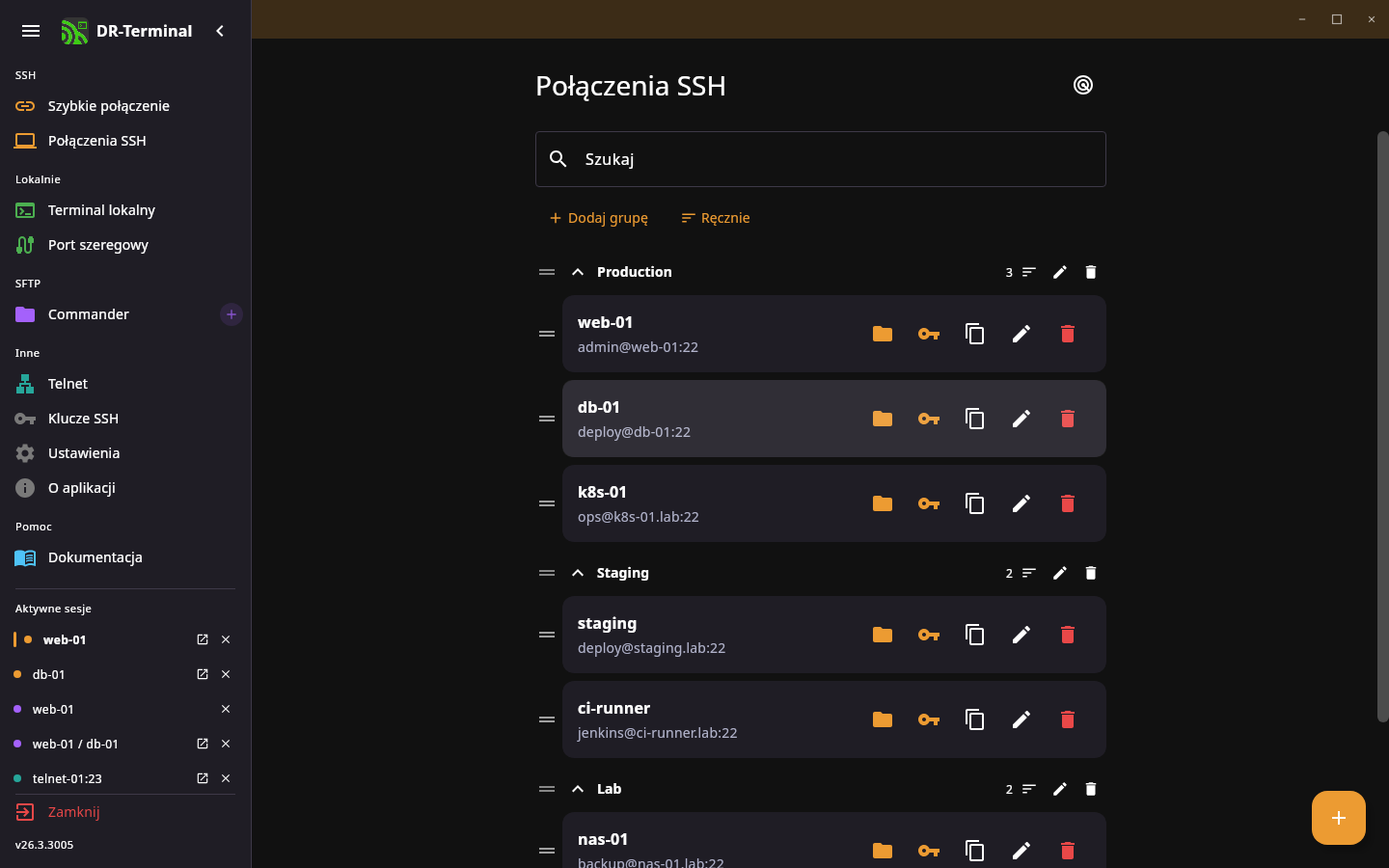Delete the Production group
This screenshot has height=868, width=1389.
(1091, 272)
